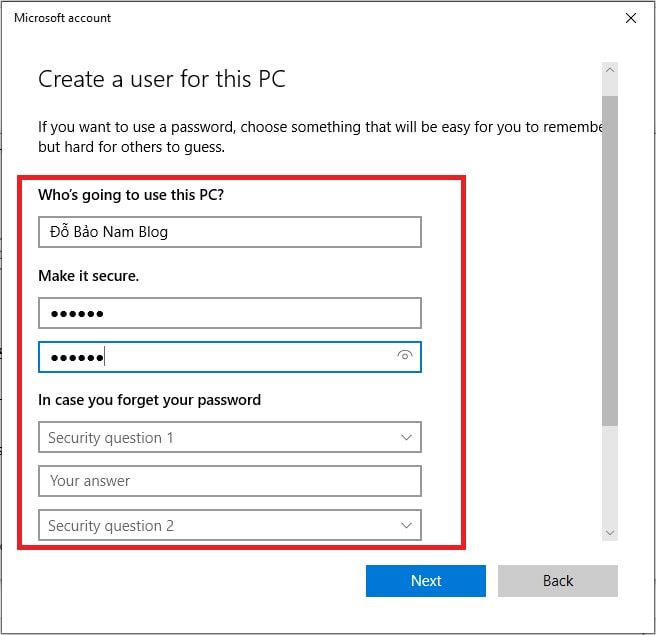Viewport: 656px width, 635px height.
Task: Click the Microsoft account window title
Action: click(x=62, y=18)
